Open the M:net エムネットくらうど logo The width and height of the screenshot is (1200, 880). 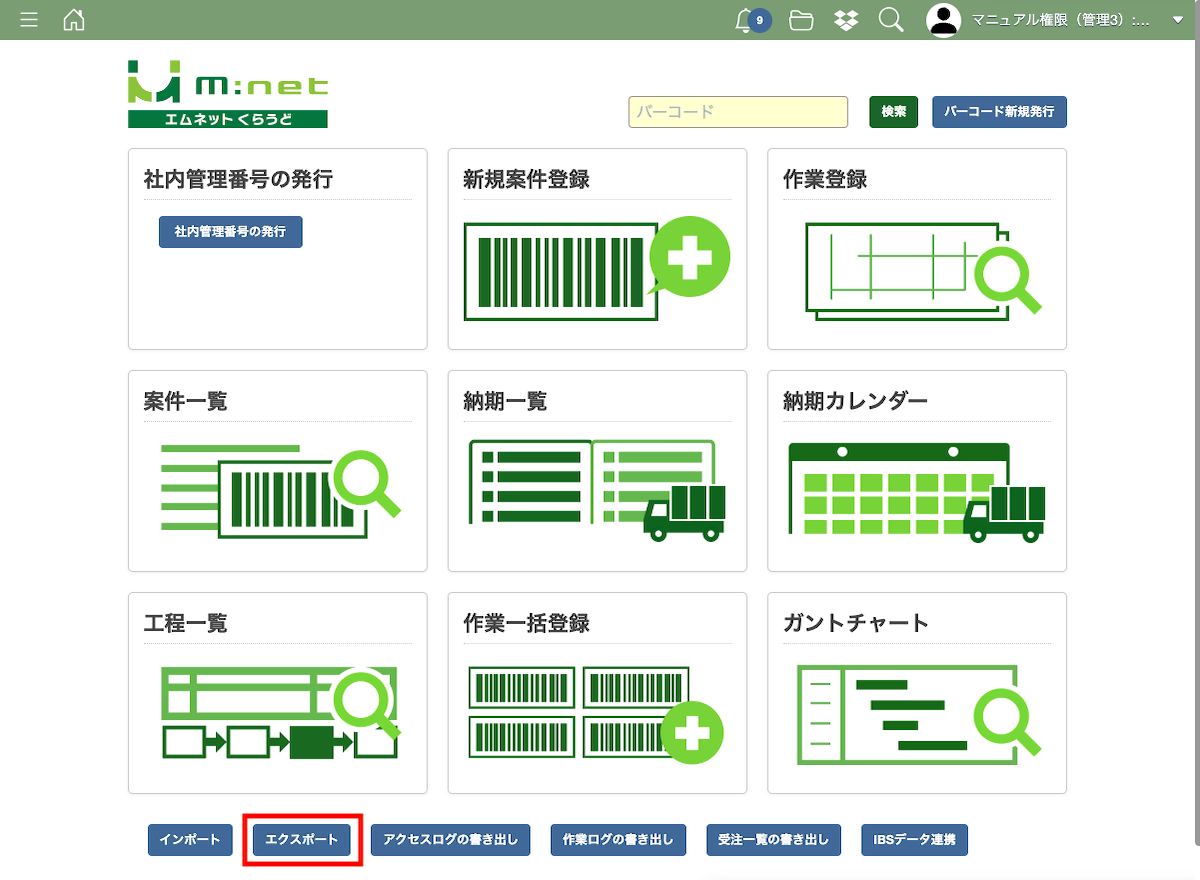pyautogui.click(x=228, y=94)
